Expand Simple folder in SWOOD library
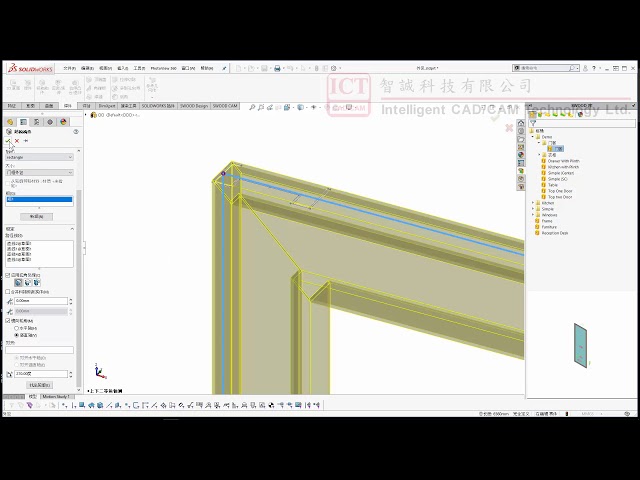The height and width of the screenshot is (480, 640). pos(533,209)
